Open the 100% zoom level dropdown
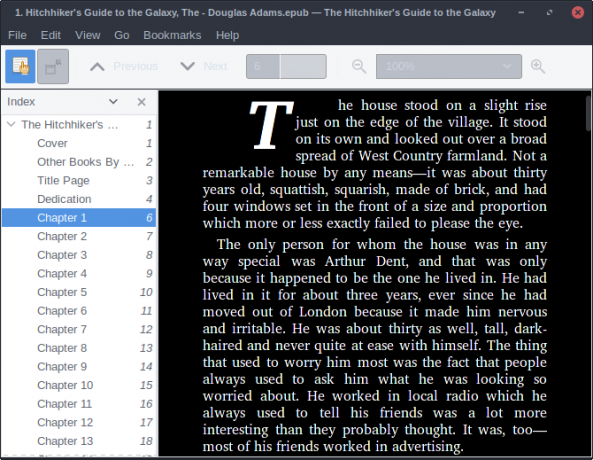This screenshot has height=460, width=593. point(449,67)
